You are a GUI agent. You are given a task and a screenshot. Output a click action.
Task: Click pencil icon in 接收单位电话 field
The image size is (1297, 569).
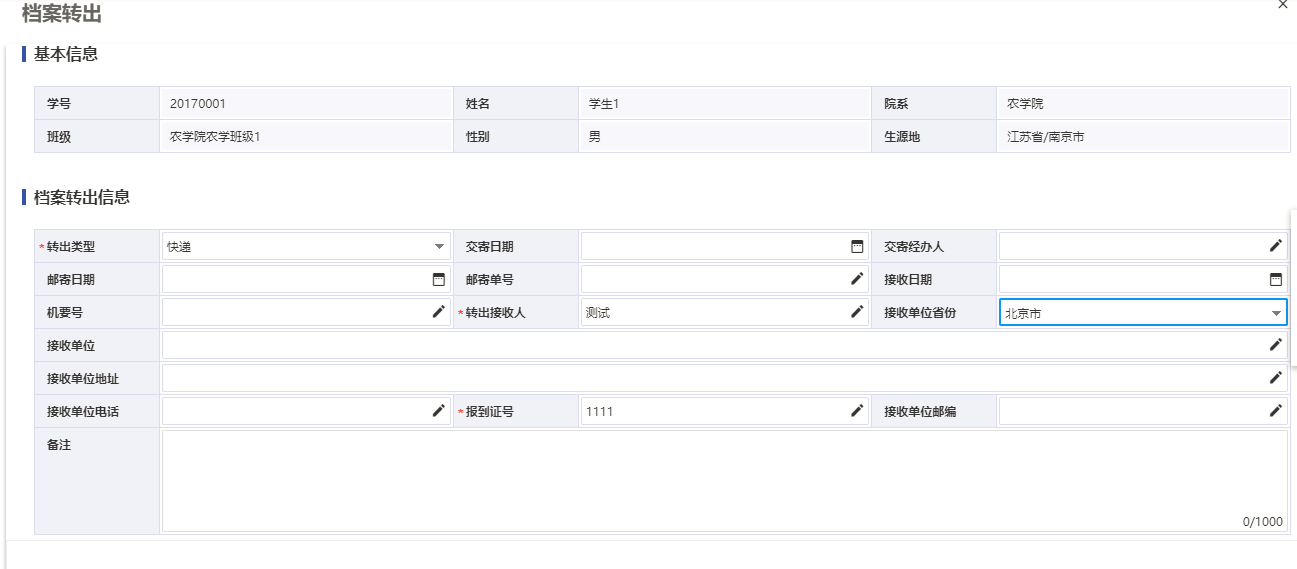click(438, 411)
